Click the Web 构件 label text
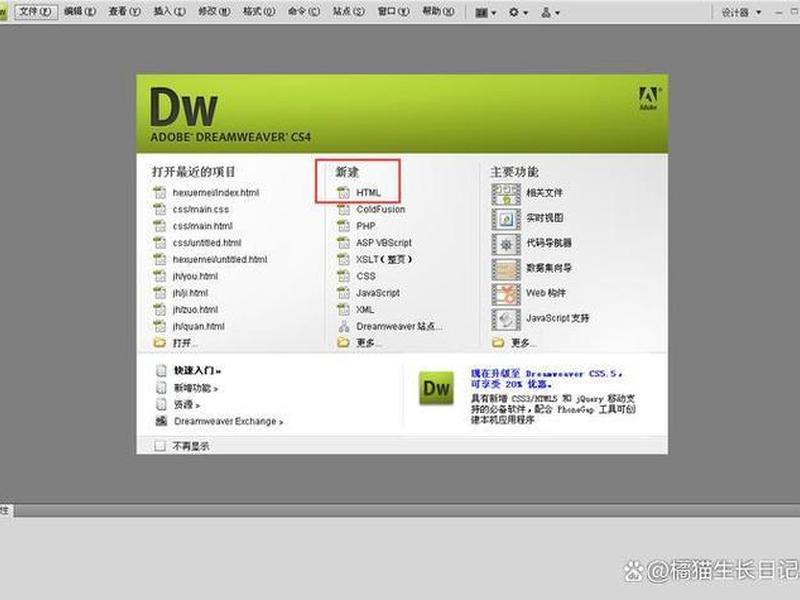The image size is (800, 600). pos(546,293)
